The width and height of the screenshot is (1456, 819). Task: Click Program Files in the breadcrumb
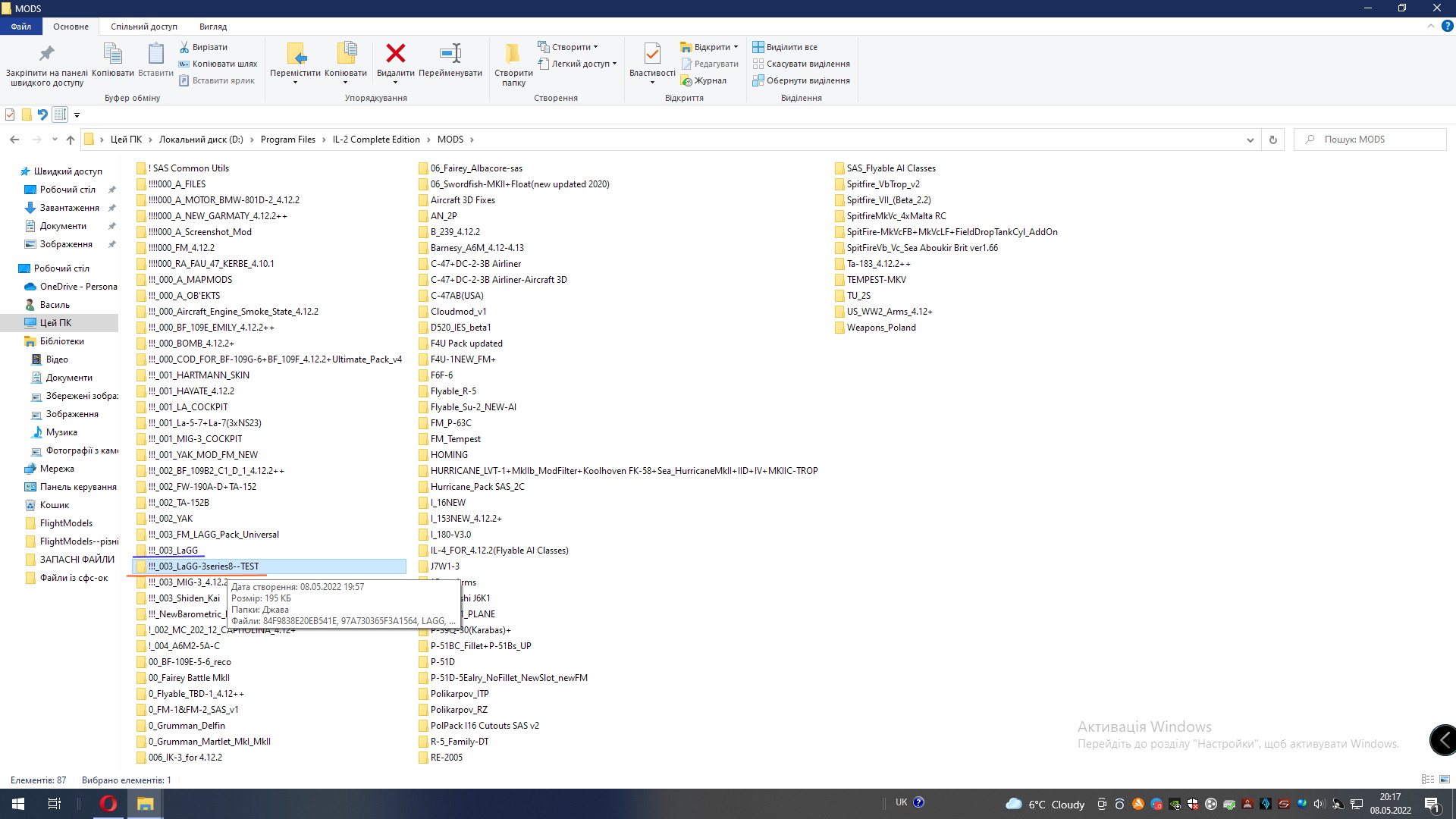[288, 140]
